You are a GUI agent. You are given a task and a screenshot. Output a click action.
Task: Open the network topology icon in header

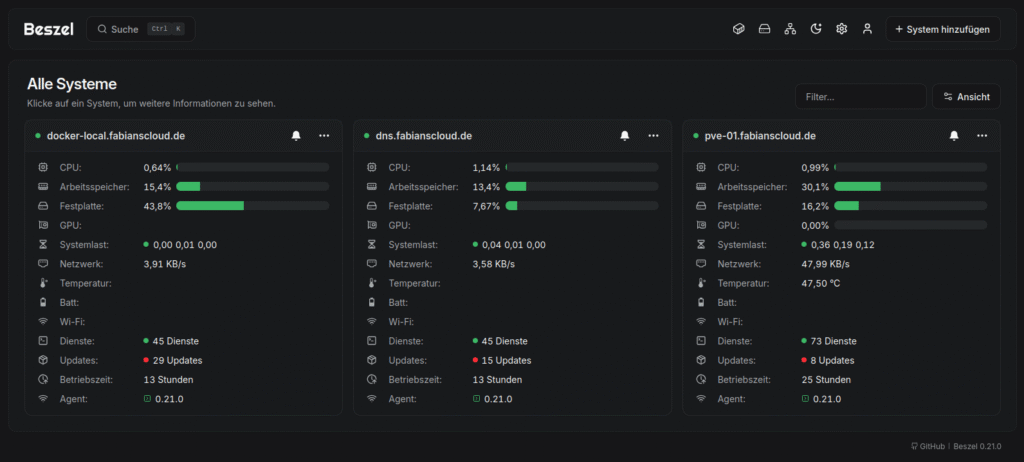click(x=790, y=29)
